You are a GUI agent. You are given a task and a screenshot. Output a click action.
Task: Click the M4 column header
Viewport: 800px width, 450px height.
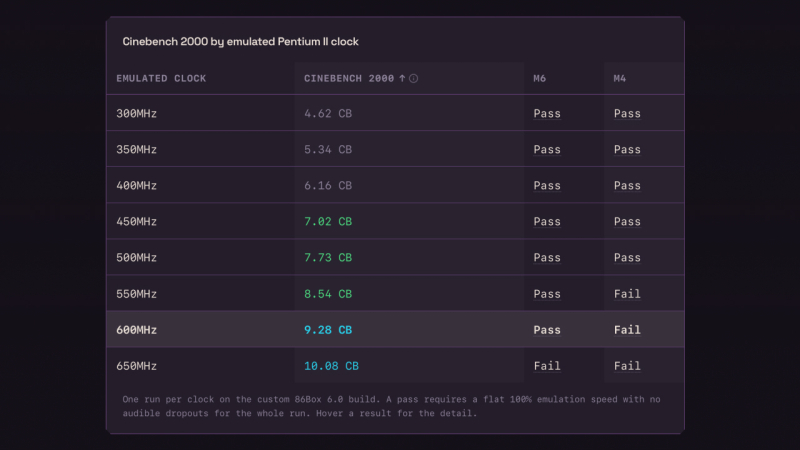(620, 79)
